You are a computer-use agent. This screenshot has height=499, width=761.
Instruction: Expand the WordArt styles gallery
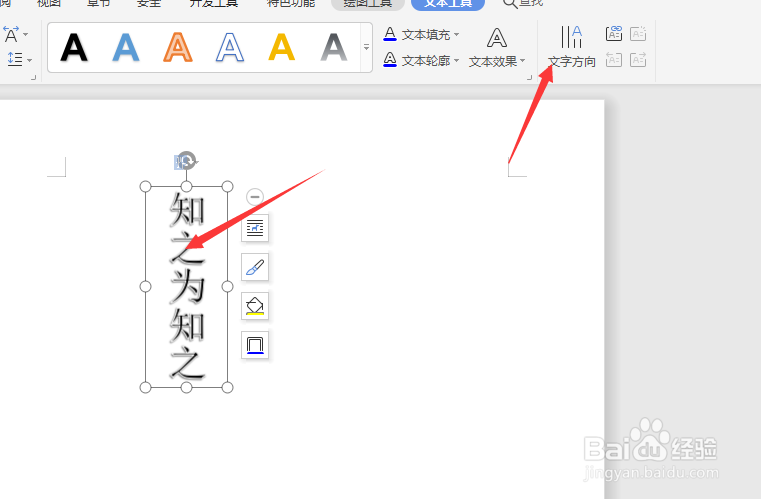[366, 47]
